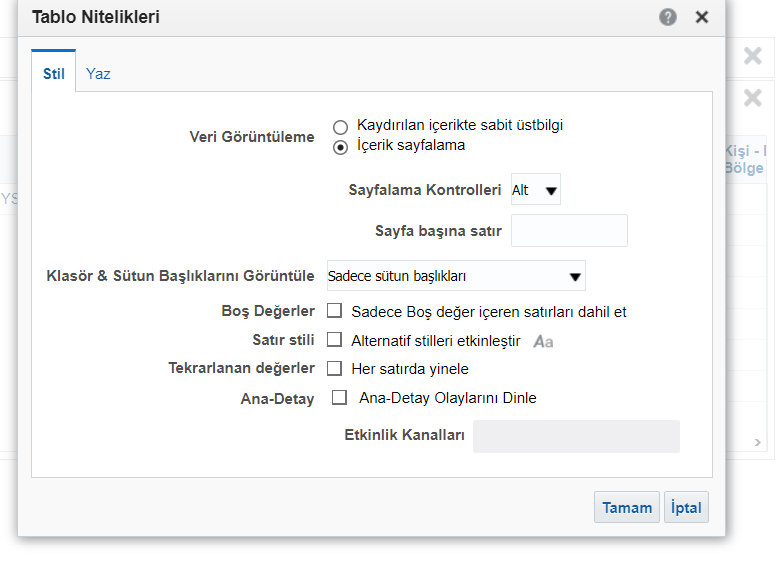This screenshot has height=561, width=779.
Task: Click the Etkinlik Kanalları text field
Action: coord(576,436)
